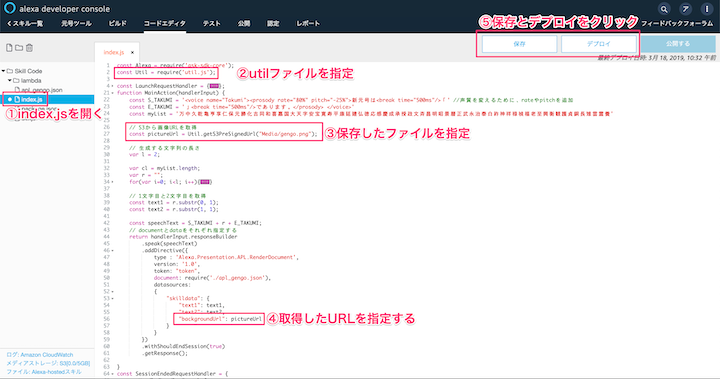Collapse the lambda folder arrow
720x379 pixels.
point(10,80)
